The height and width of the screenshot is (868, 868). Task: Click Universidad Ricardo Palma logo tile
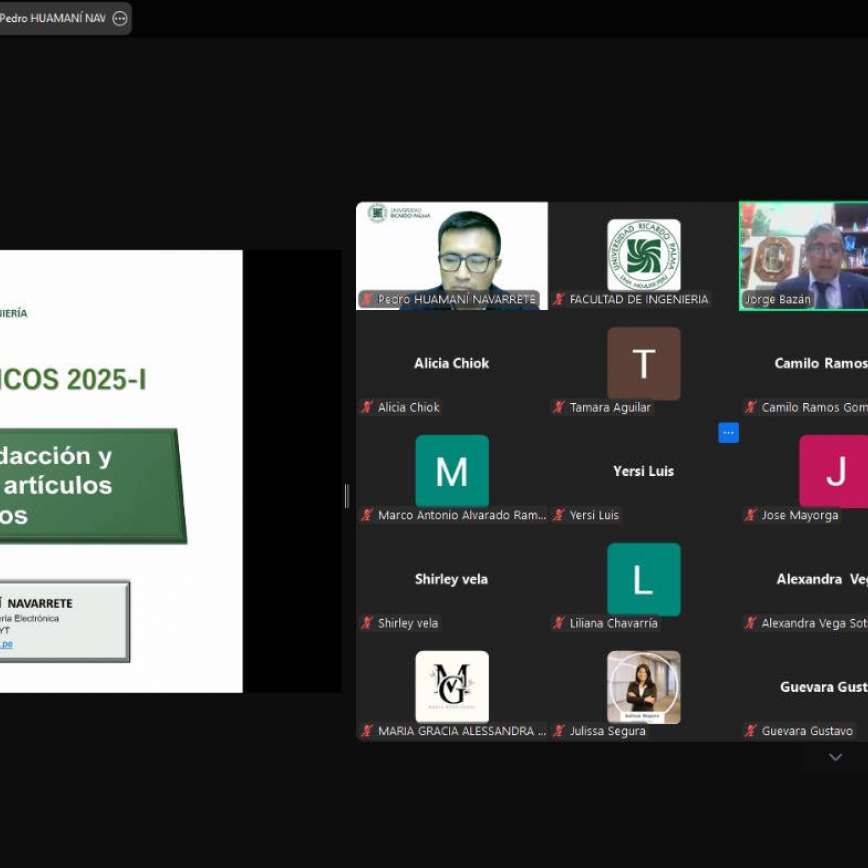click(643, 255)
